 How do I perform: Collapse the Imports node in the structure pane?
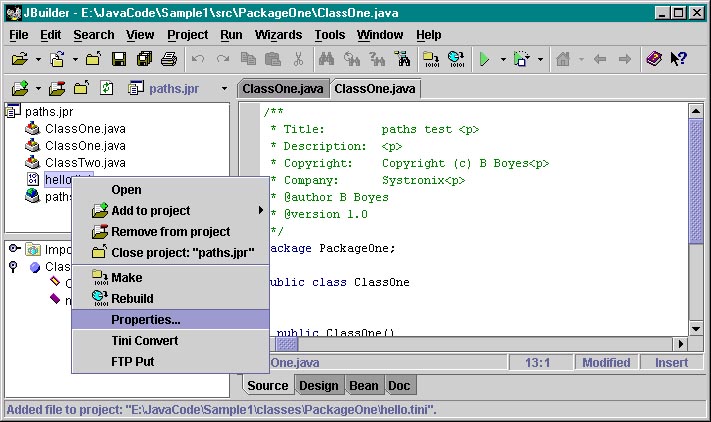click(x=14, y=249)
